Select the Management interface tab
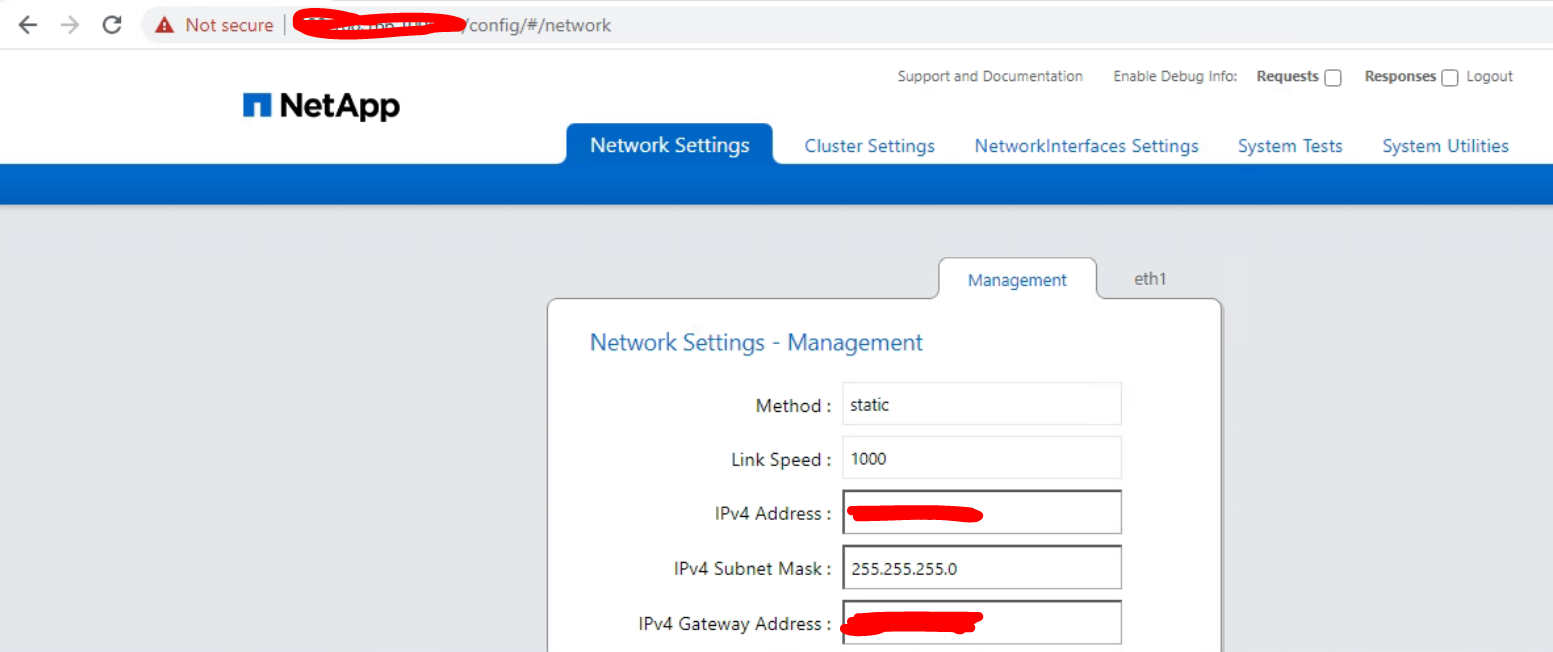Viewport: 1553px width, 652px height. (x=1017, y=280)
